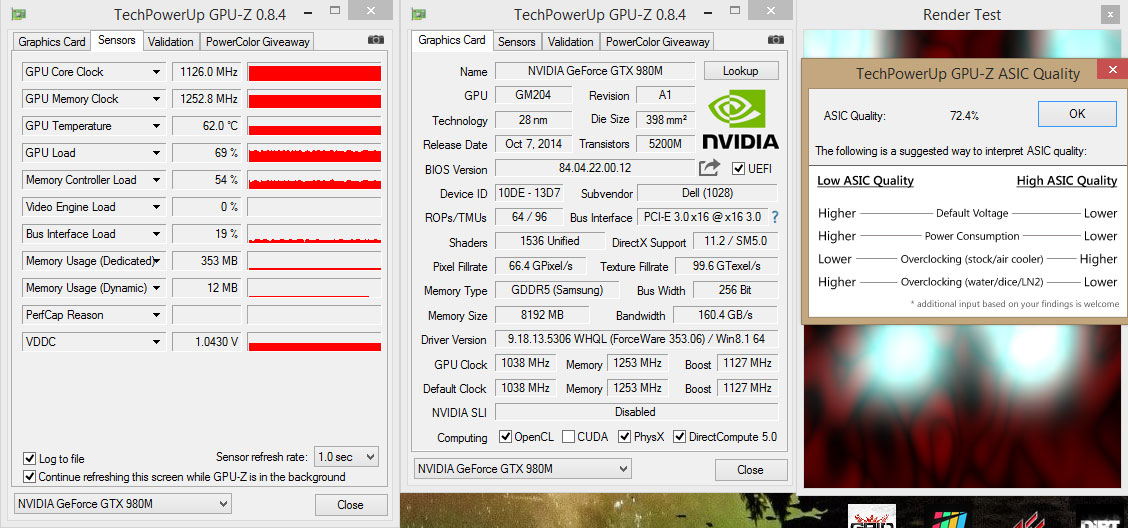
Task: Toggle the OpenCL checkbox
Action: pyautogui.click(x=504, y=437)
